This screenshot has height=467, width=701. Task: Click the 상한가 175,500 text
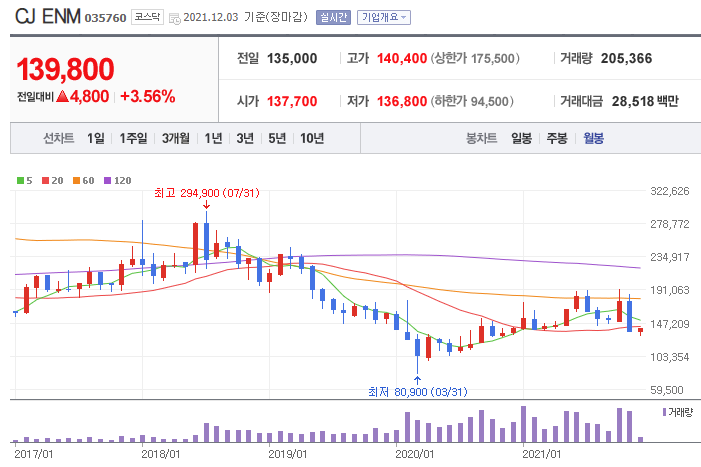click(475, 59)
